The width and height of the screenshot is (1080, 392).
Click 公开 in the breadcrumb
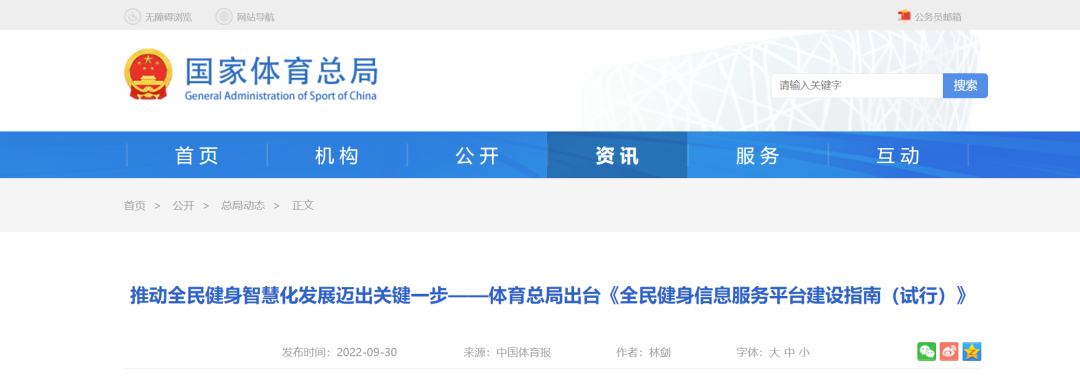pyautogui.click(x=183, y=205)
